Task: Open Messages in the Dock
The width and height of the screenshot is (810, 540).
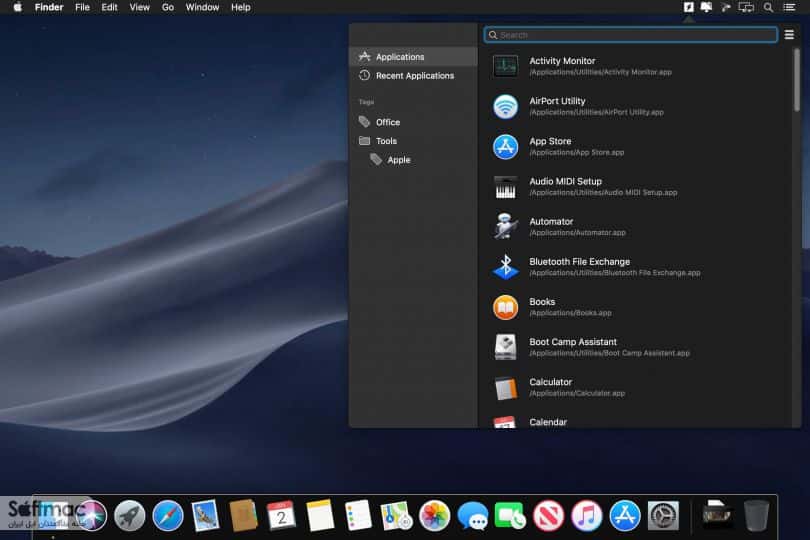Action: coord(472,515)
